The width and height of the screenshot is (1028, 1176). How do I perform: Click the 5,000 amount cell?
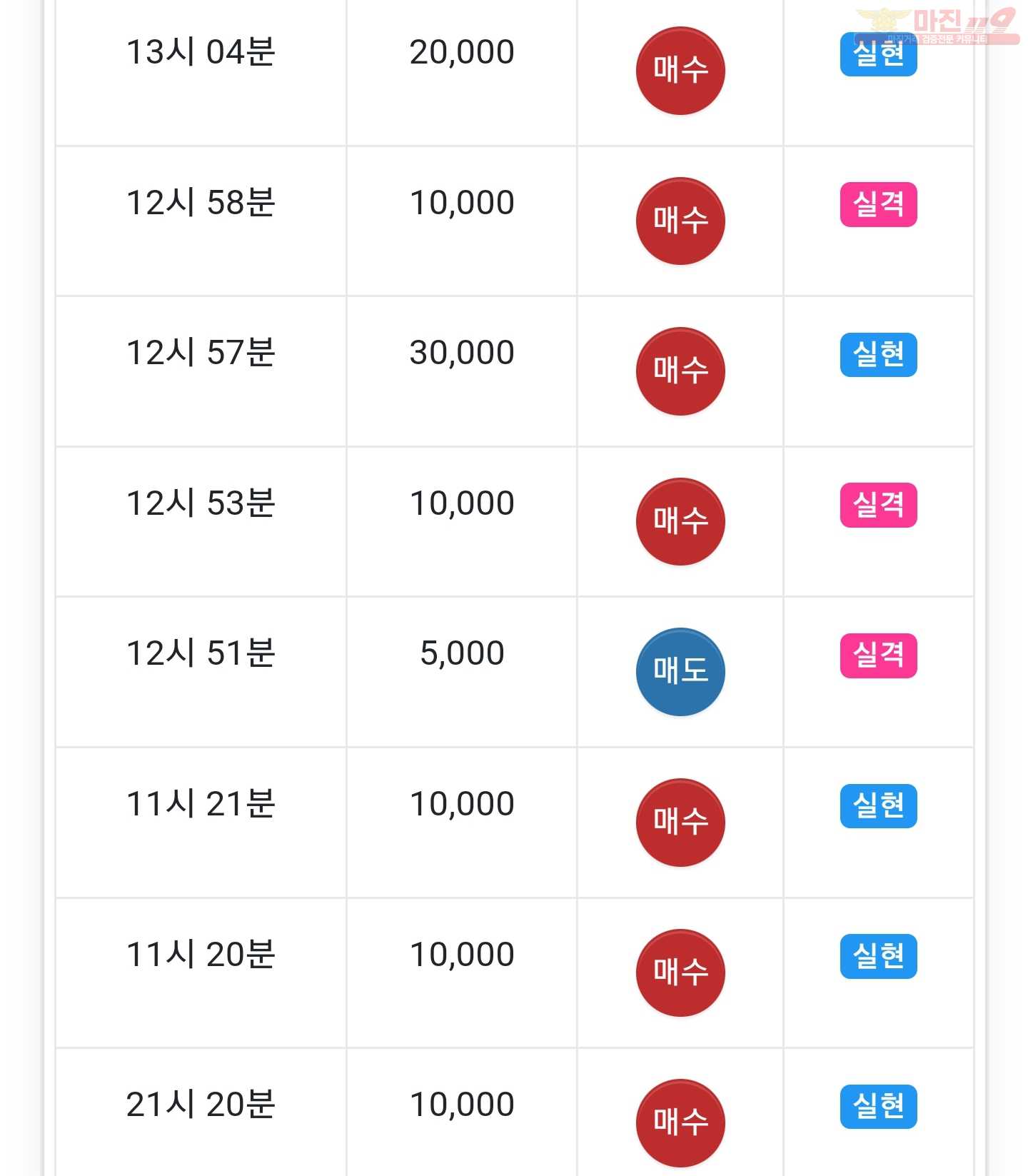click(x=462, y=672)
